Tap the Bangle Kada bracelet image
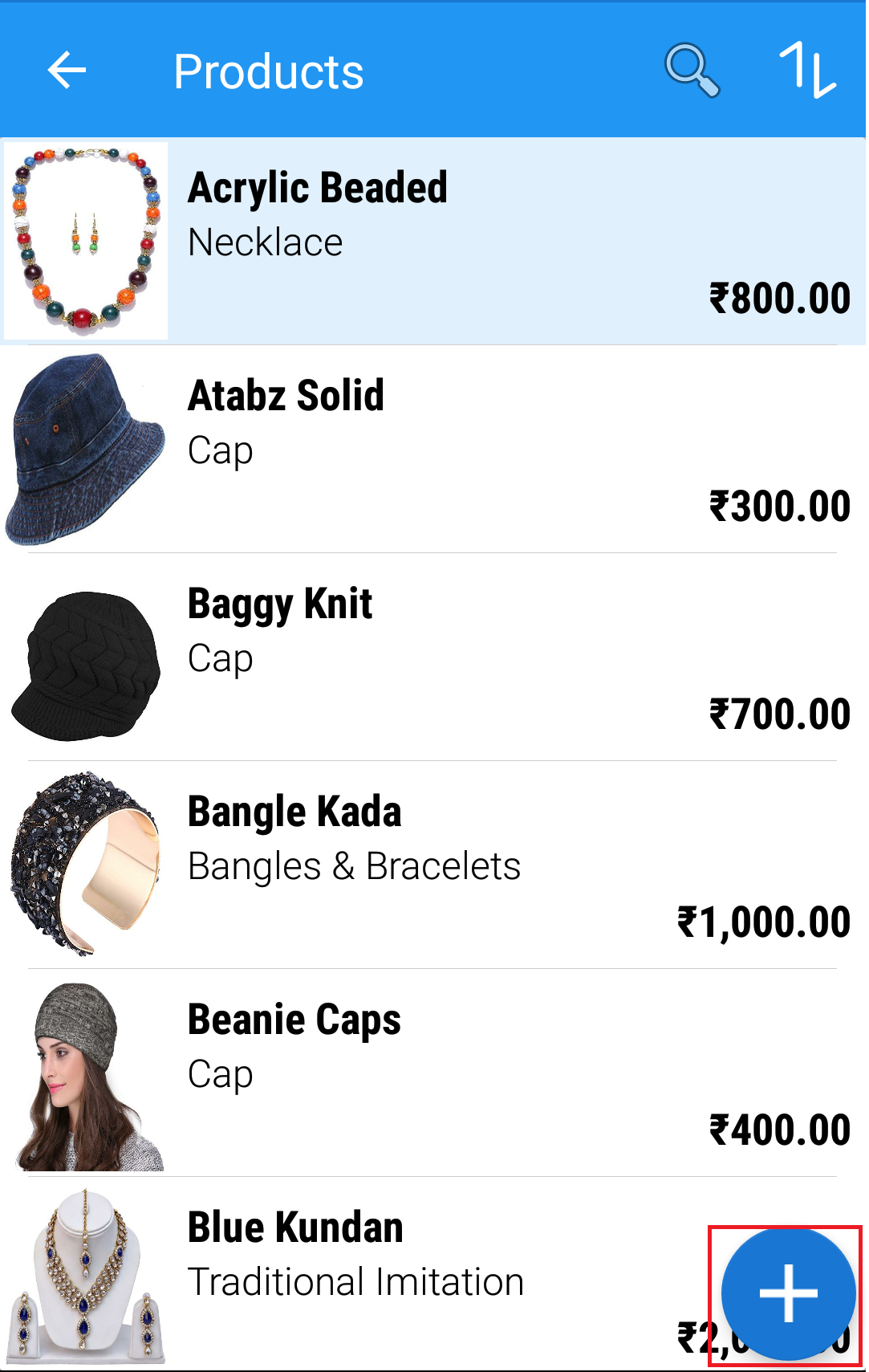 (x=86, y=865)
